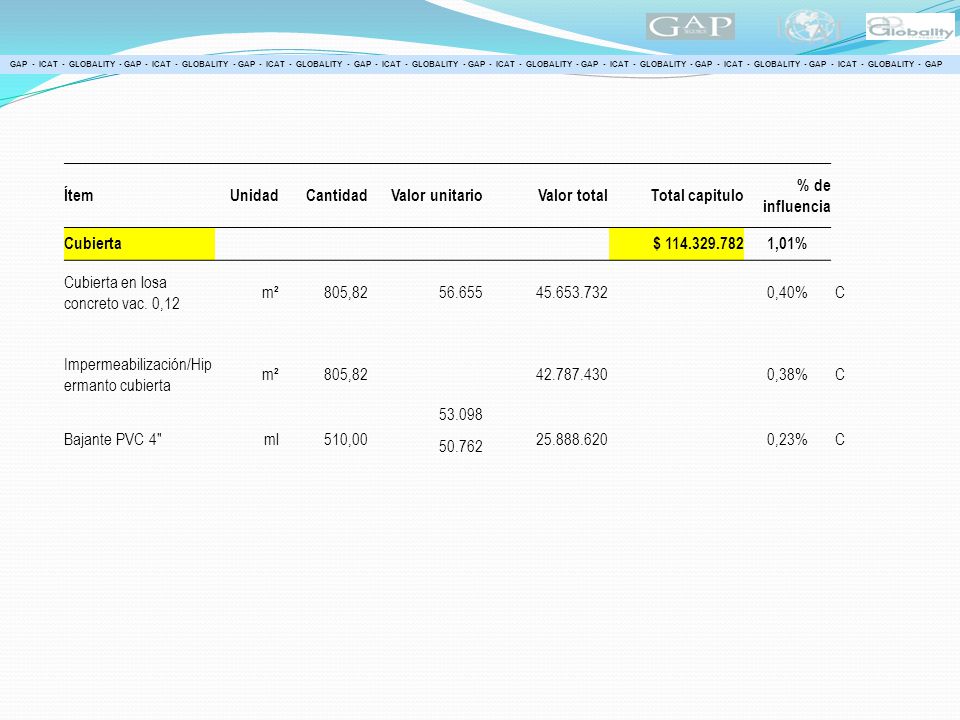Screen dimensions: 960x720
Task: Select the Ítem column header
Action: click(78, 195)
